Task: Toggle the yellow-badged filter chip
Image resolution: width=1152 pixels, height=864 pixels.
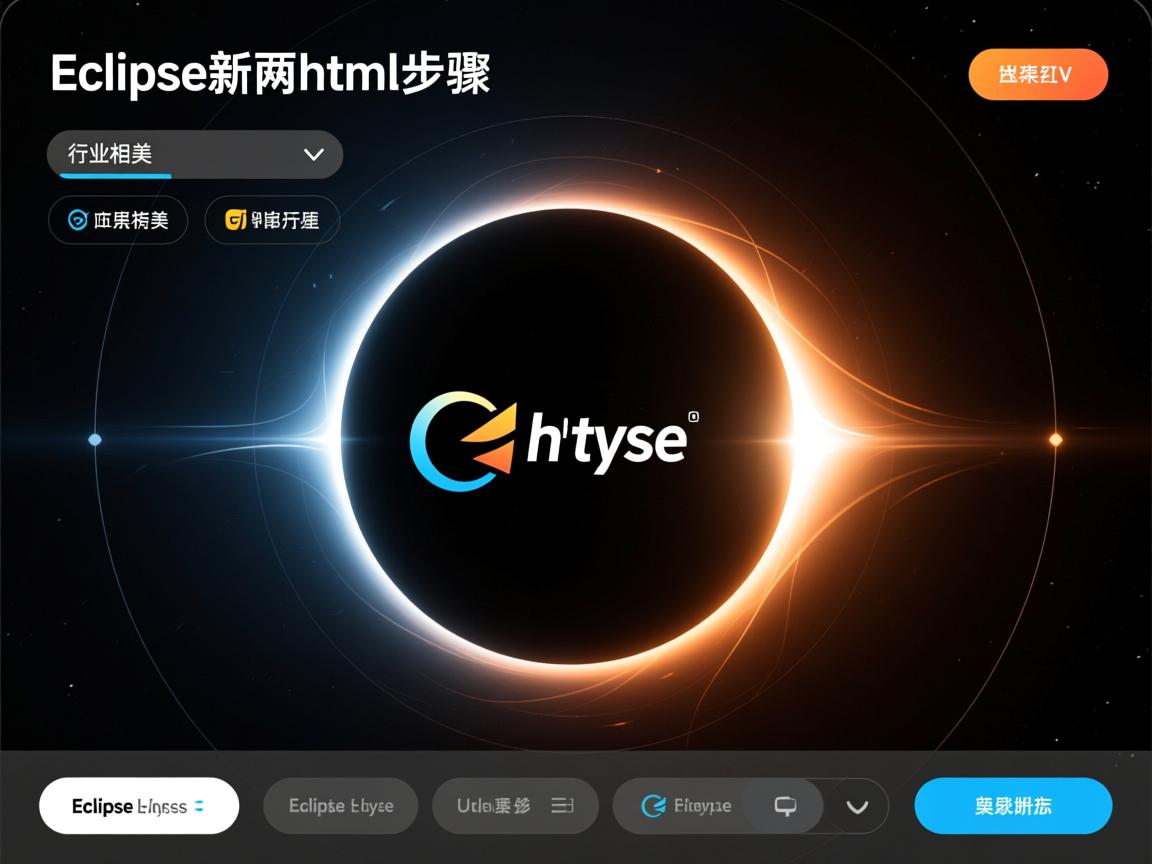Action: pos(271,220)
